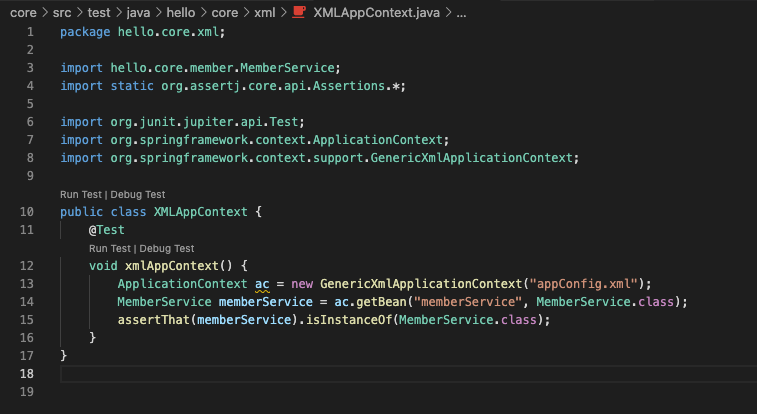Click 'package' keyword on line 1
Image resolution: width=757 pixels, height=414 pixels.
pos(85,32)
